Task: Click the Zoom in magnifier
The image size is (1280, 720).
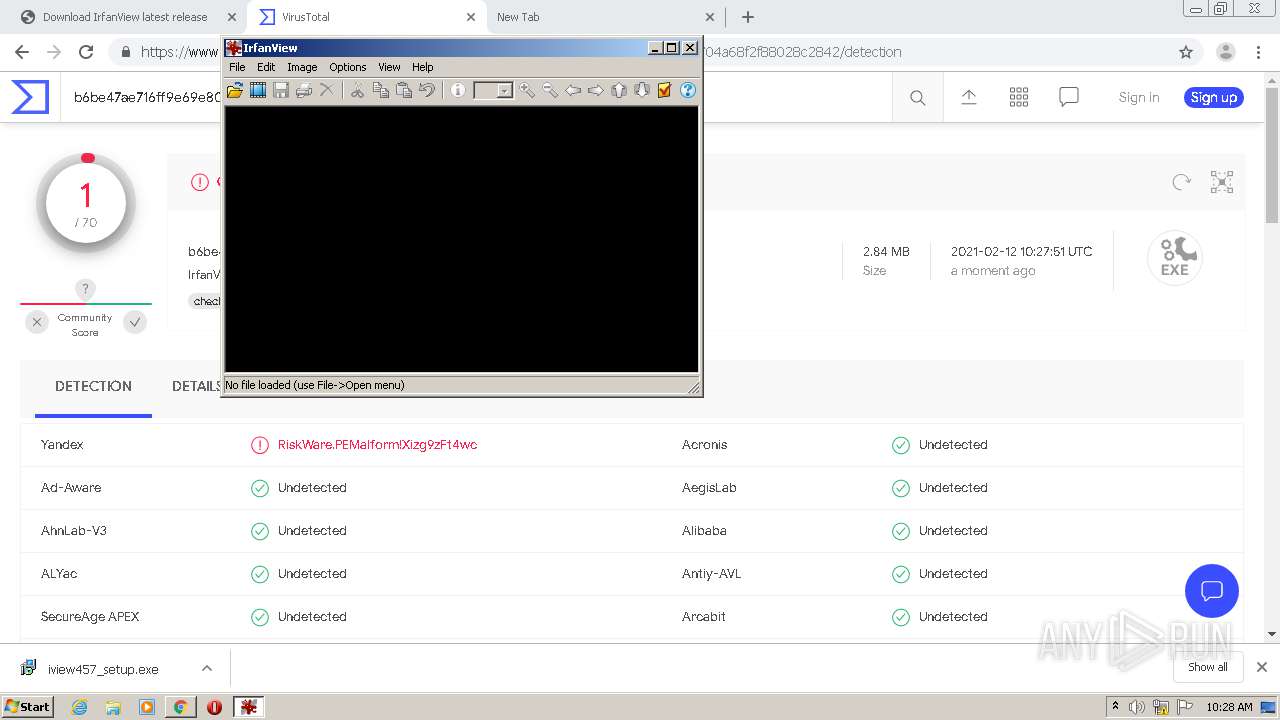Action: [527, 90]
